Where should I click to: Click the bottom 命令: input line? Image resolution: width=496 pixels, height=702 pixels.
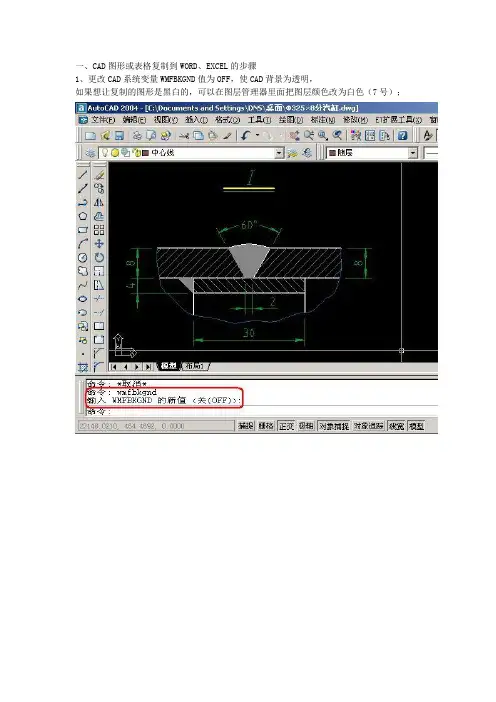coord(262,411)
